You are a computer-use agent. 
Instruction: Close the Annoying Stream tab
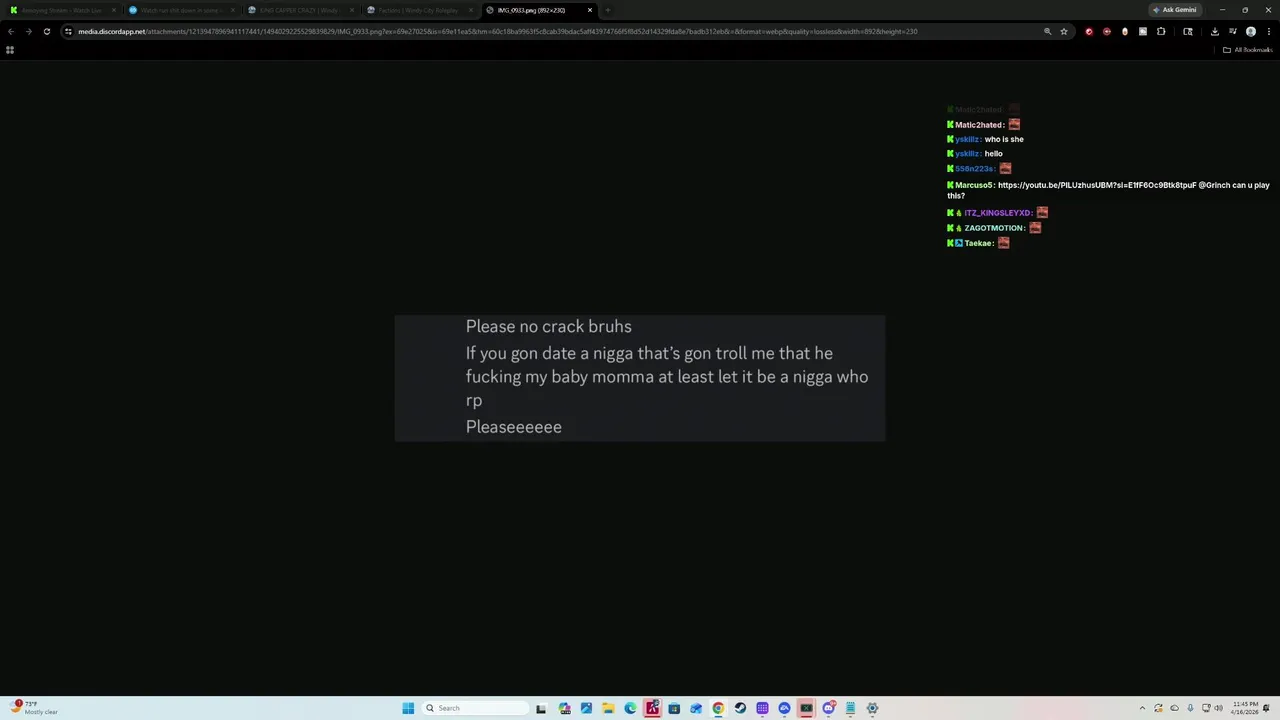pos(114,10)
